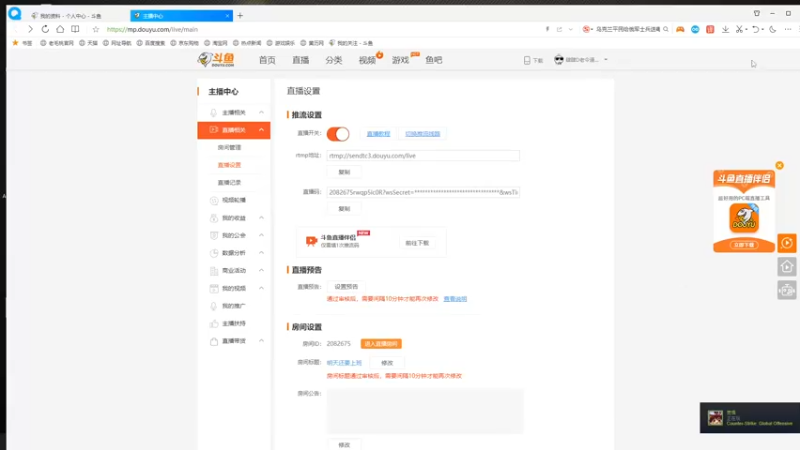The width and height of the screenshot is (800, 450).
Task: Click the blue round extension icon
Action: click(x=695, y=30)
